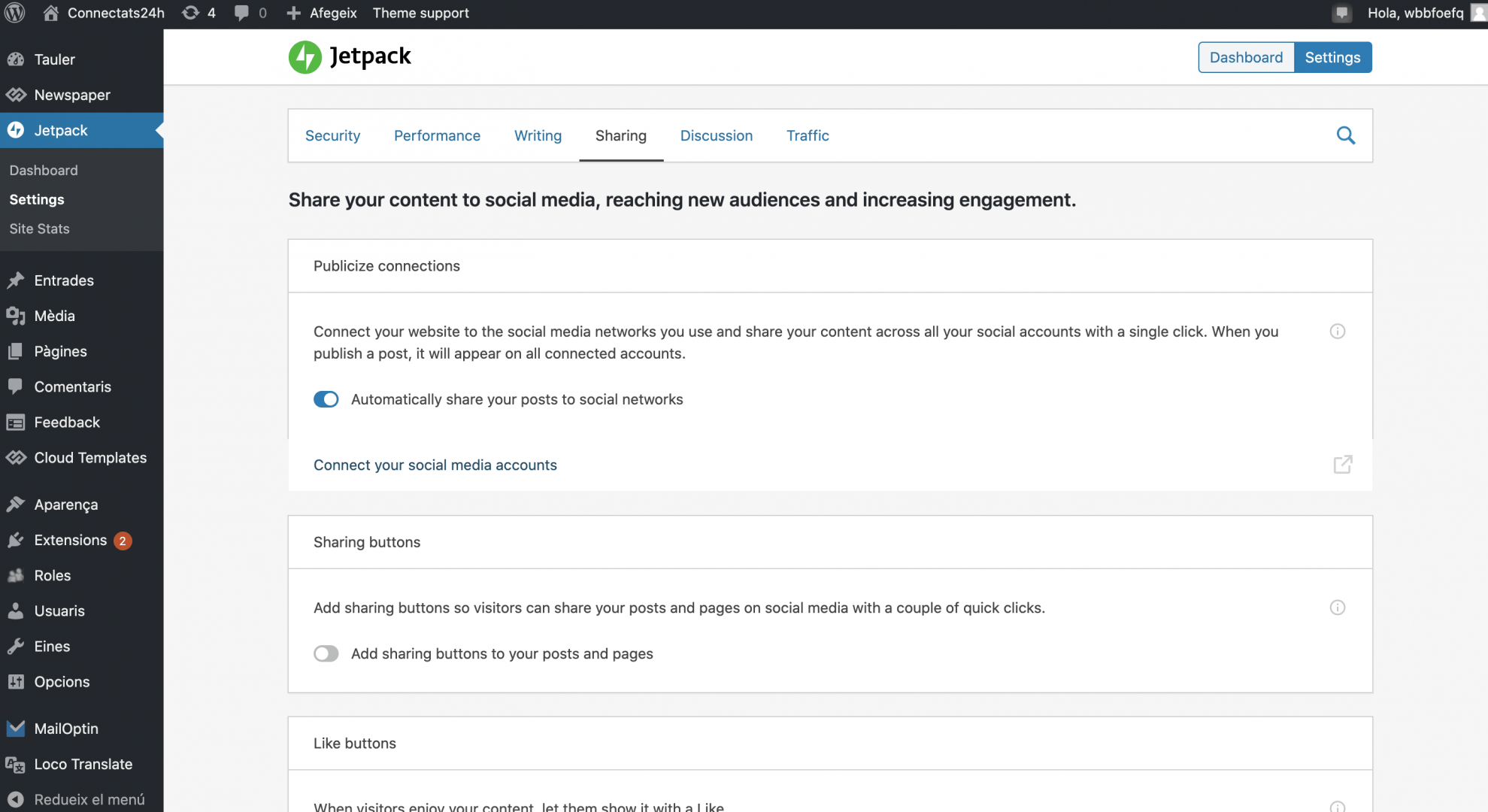Click the Jetpack icon in the sidebar
Image resolution: width=1488 pixels, height=812 pixels.
16,130
